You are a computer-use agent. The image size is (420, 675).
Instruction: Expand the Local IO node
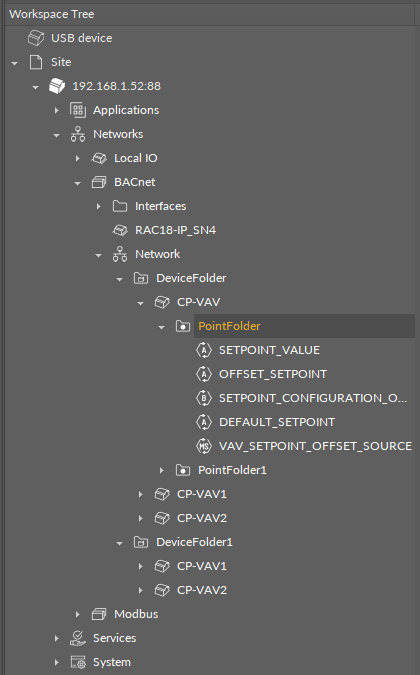tap(78, 158)
